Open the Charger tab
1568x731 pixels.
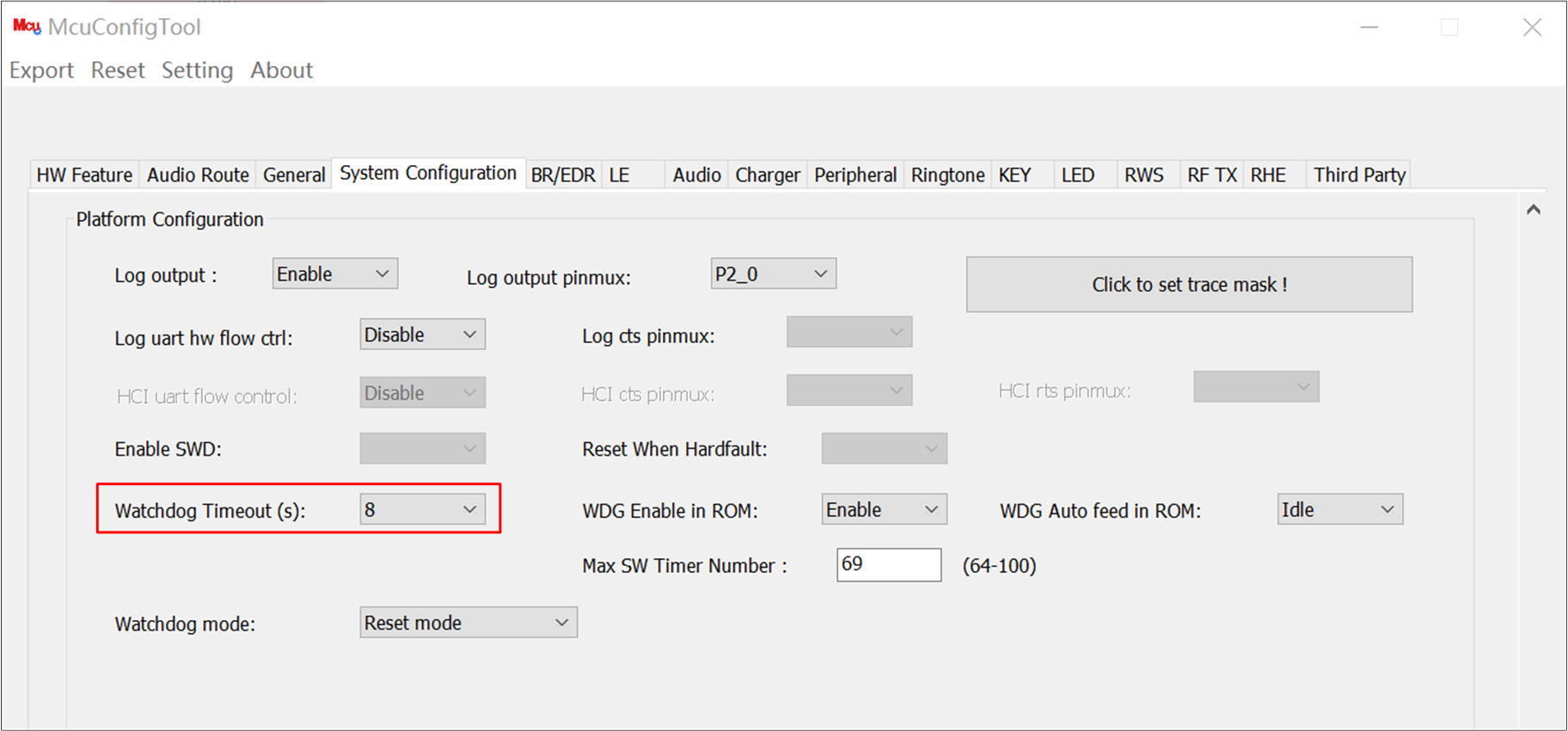pos(767,175)
